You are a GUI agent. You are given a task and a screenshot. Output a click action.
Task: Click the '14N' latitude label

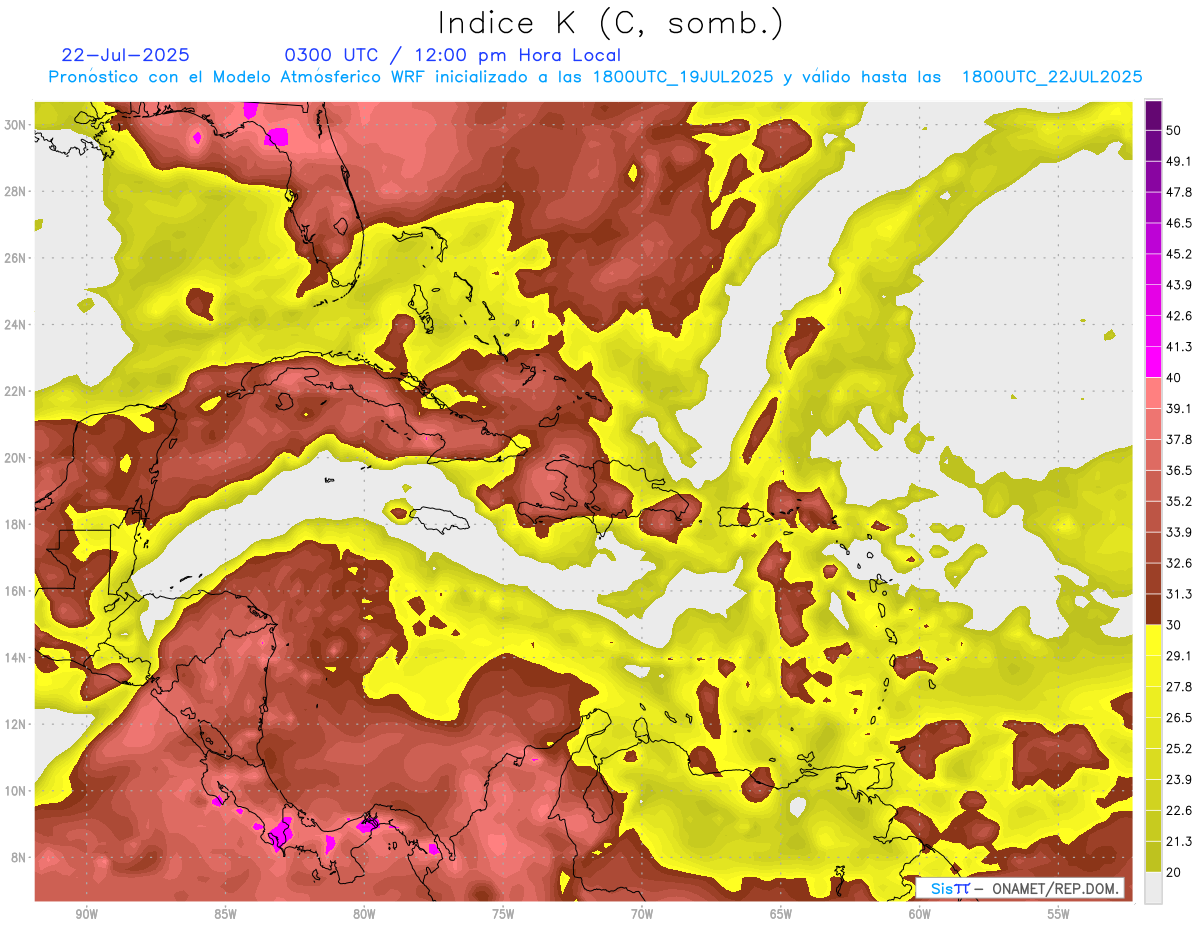(17, 657)
